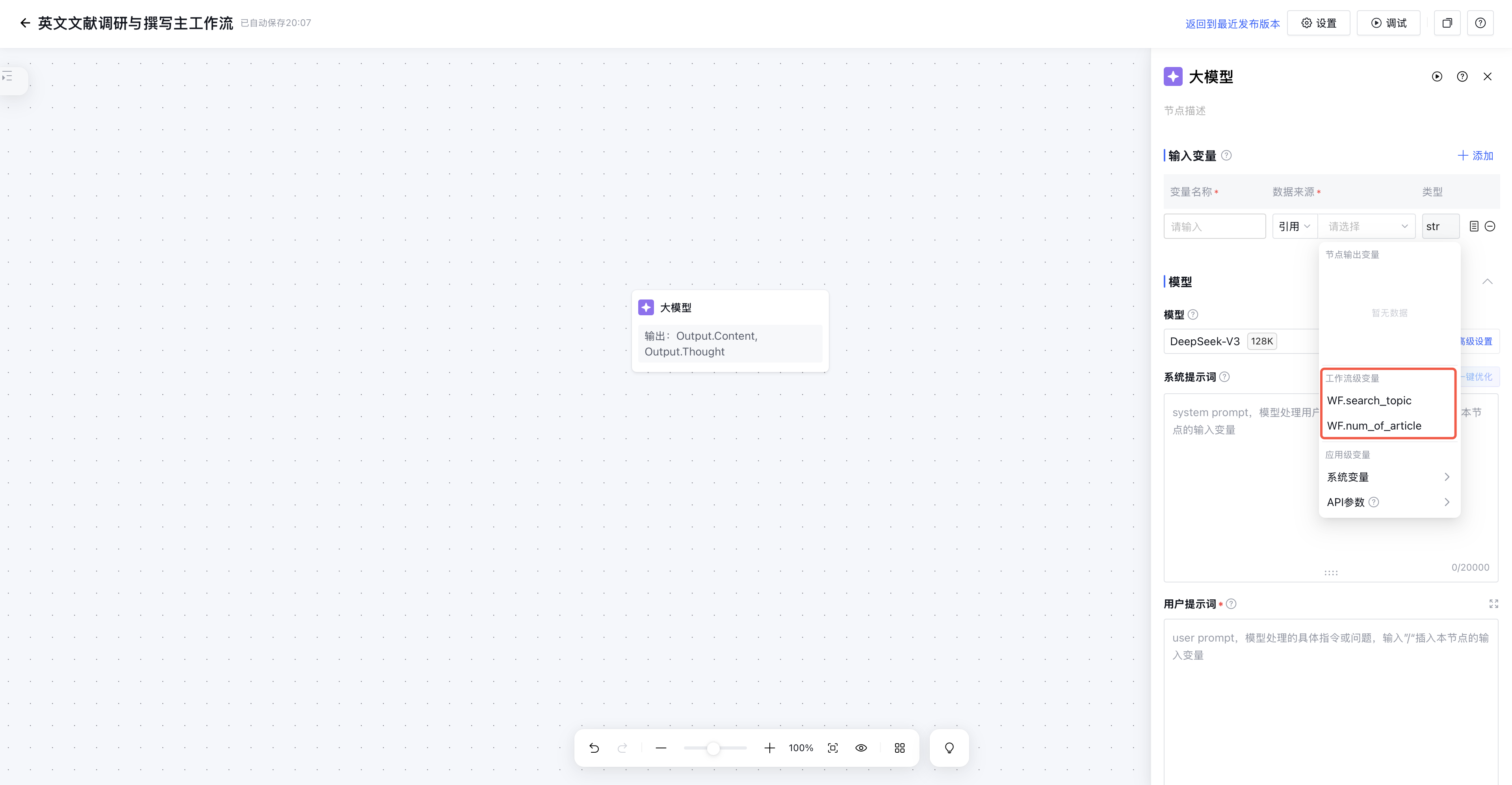Click the 变量名称 input field
1512x785 pixels.
tap(1214, 226)
